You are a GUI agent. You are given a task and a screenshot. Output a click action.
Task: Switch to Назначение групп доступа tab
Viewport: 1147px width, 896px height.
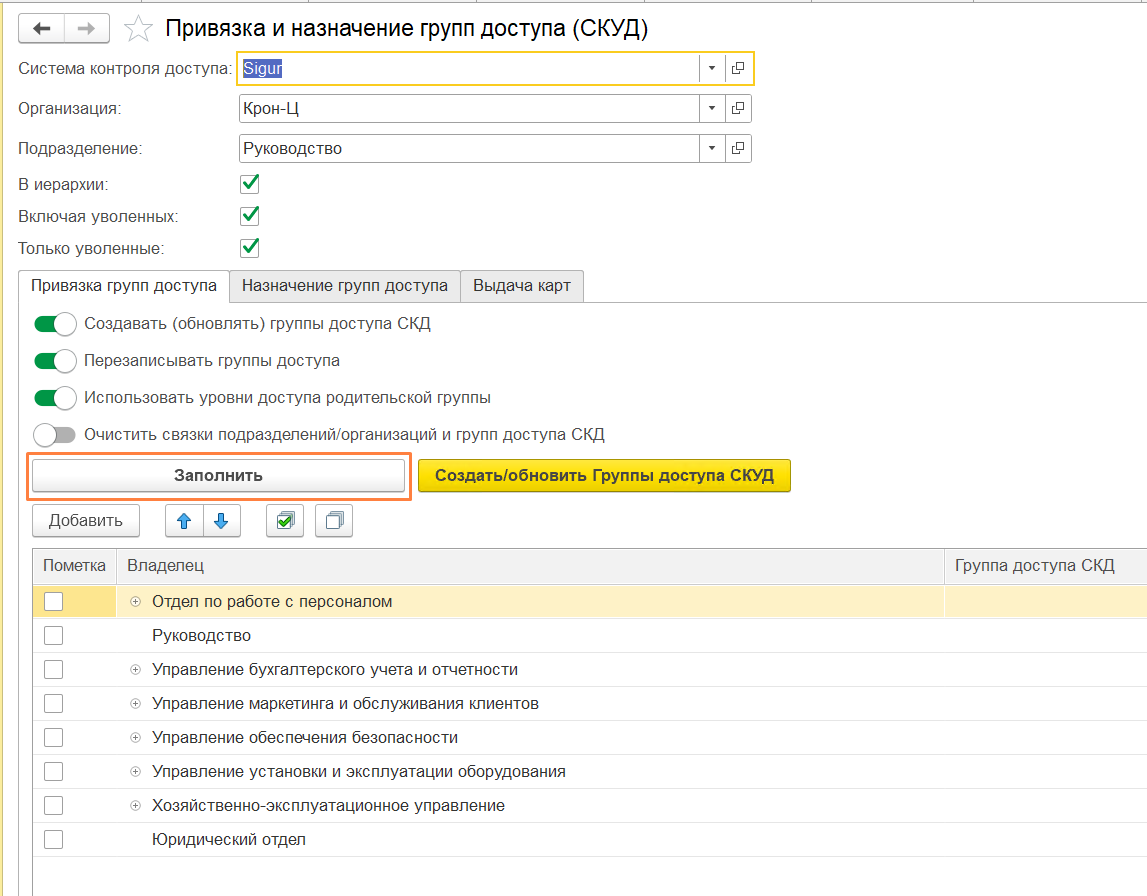point(344,286)
